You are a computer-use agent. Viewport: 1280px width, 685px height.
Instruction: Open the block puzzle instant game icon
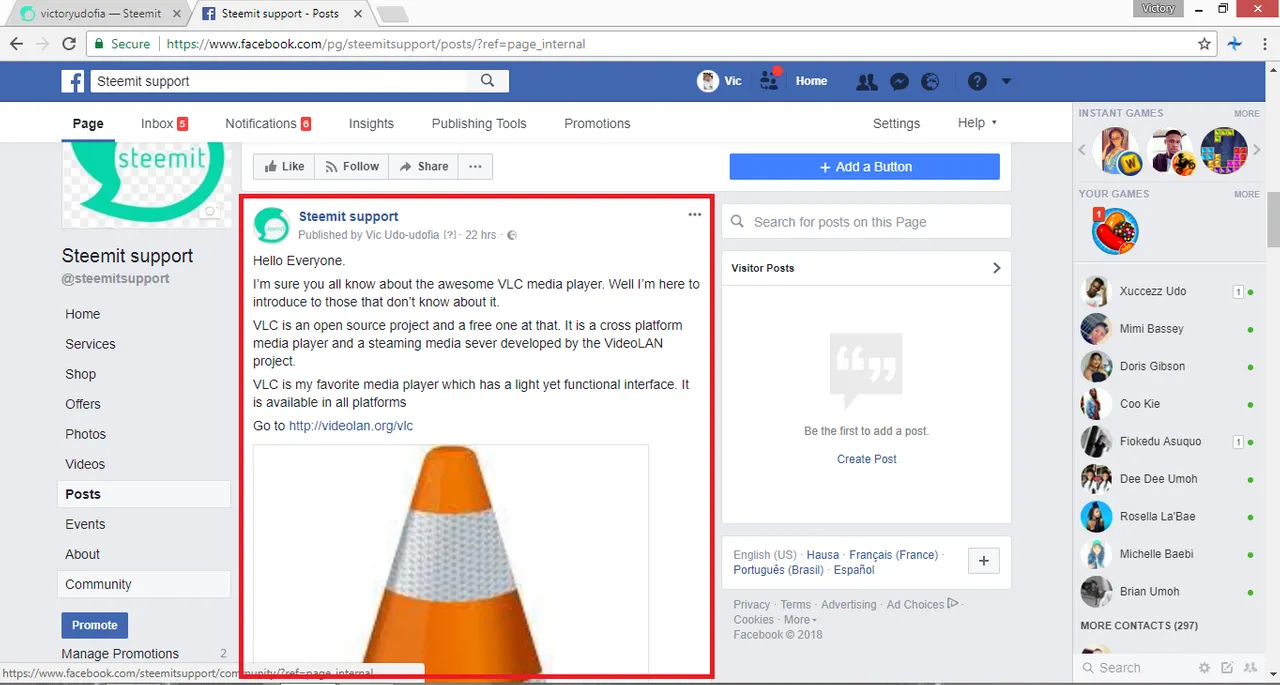1224,151
